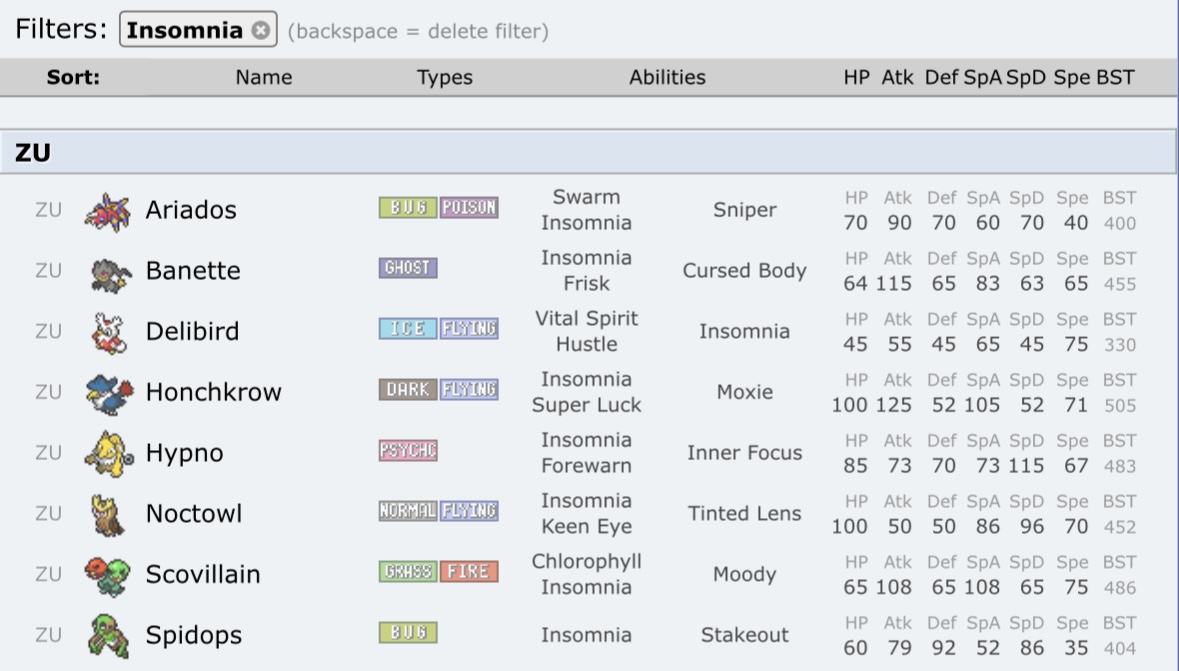Click Delibird's Hustle ability
Viewport: 1179px width, 671px height.
click(586, 345)
